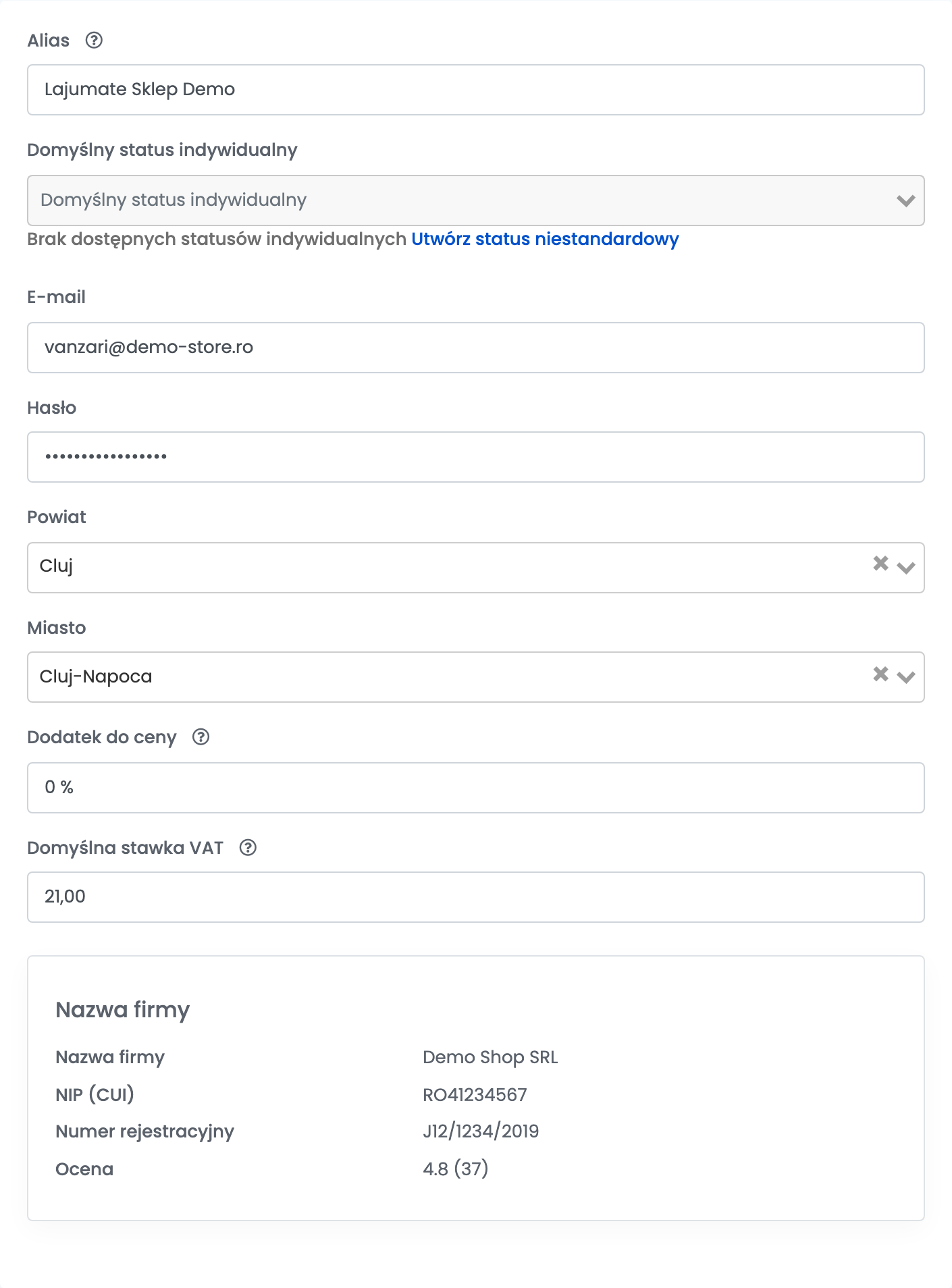The height and width of the screenshot is (1288, 952).
Task: Clear the Powiat selection Cluj
Action: pyautogui.click(x=880, y=563)
